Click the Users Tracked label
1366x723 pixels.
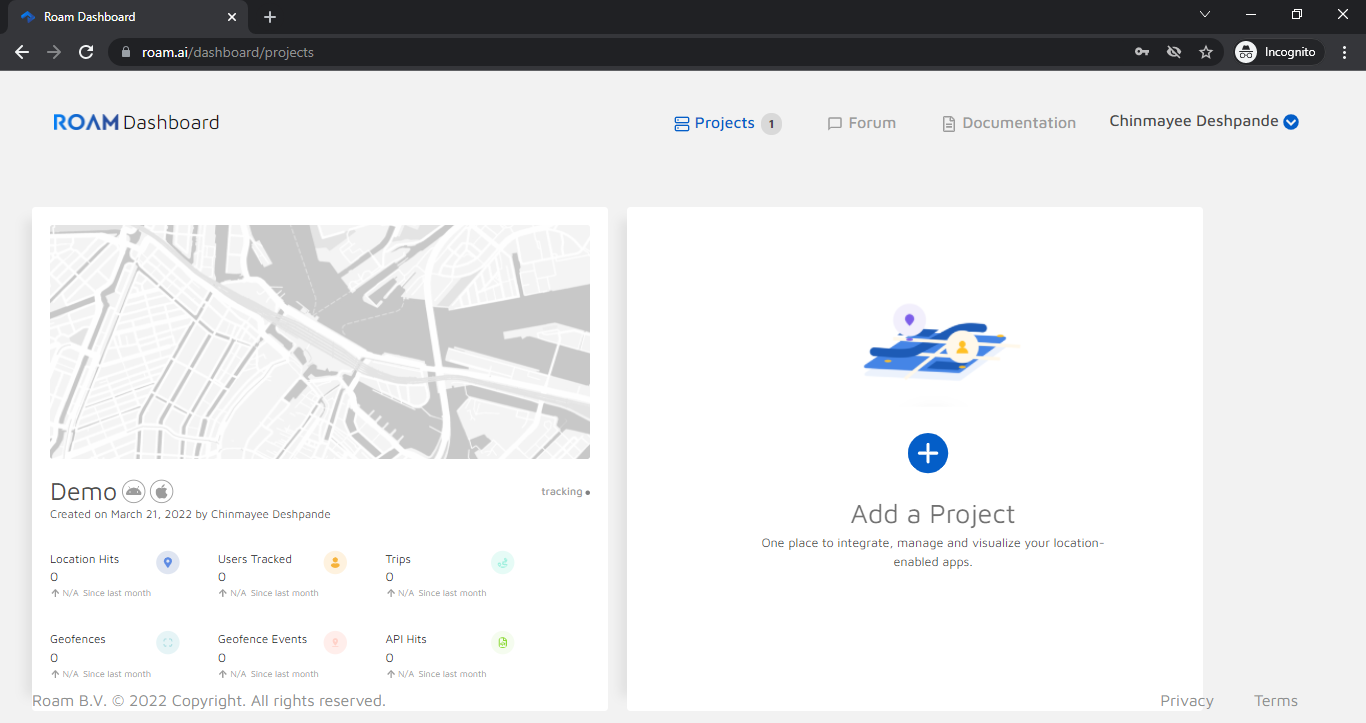coord(255,559)
